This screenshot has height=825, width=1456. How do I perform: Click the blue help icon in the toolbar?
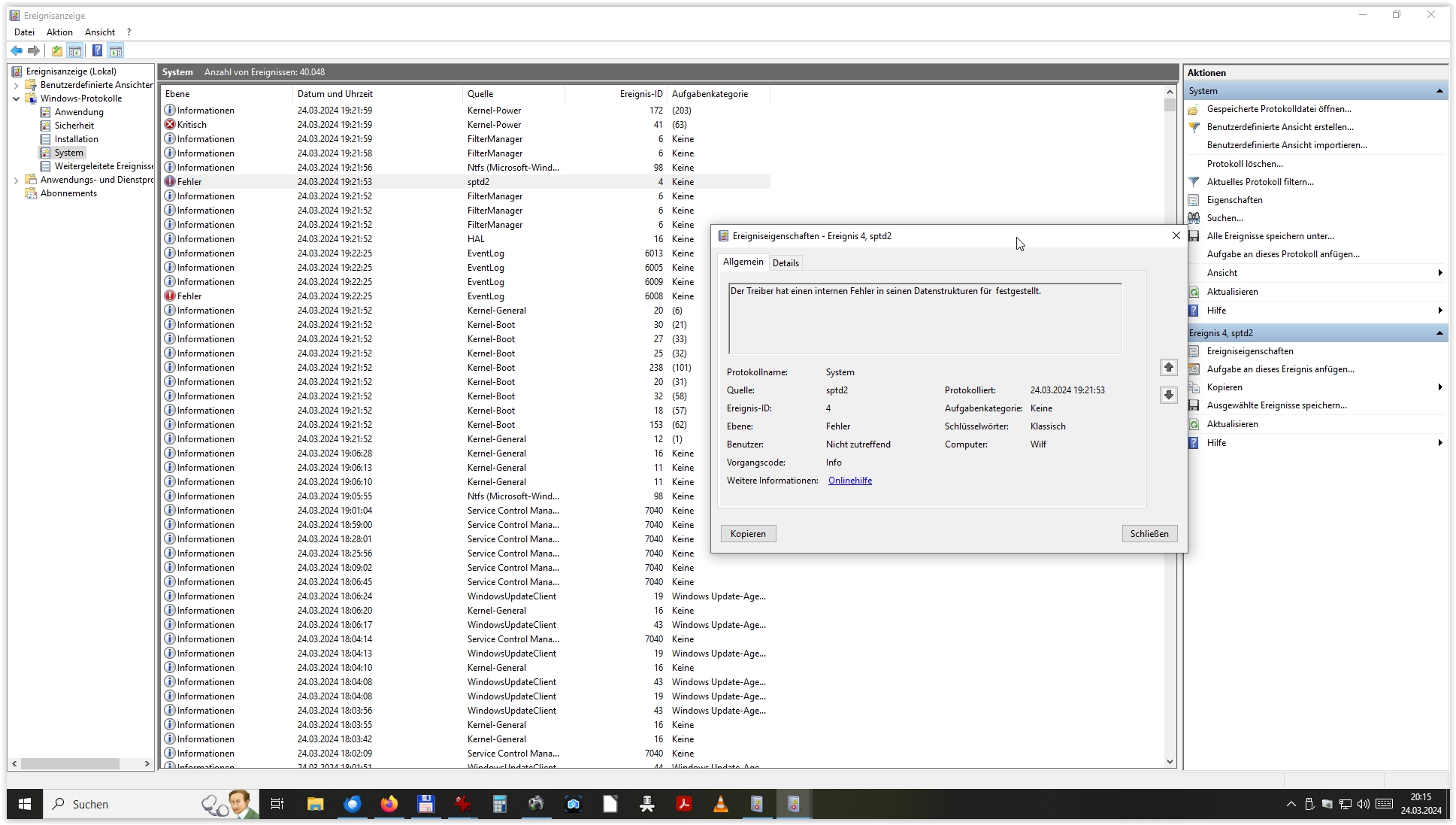pyautogui.click(x=97, y=50)
